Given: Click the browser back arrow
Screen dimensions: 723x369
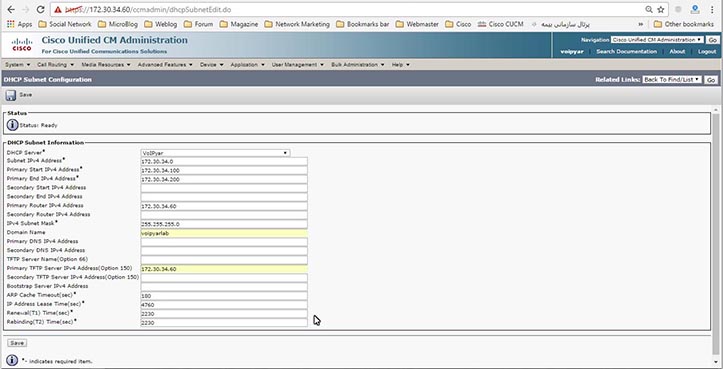Looking at the screenshot, I should [11, 10].
